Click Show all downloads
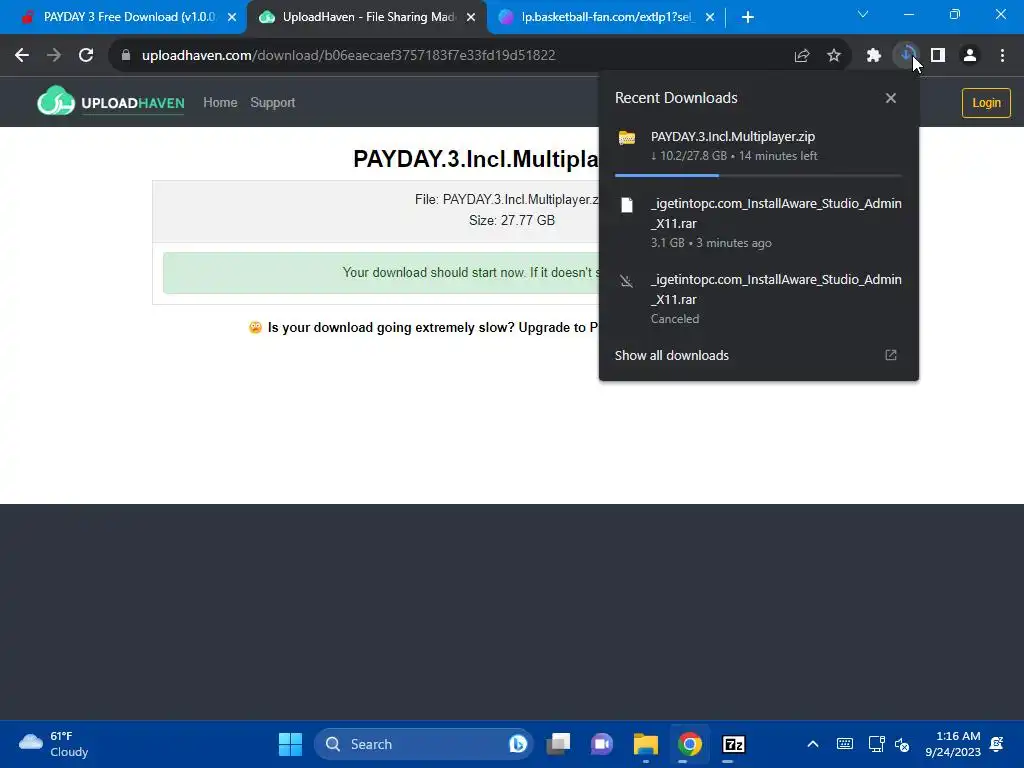 [671, 355]
